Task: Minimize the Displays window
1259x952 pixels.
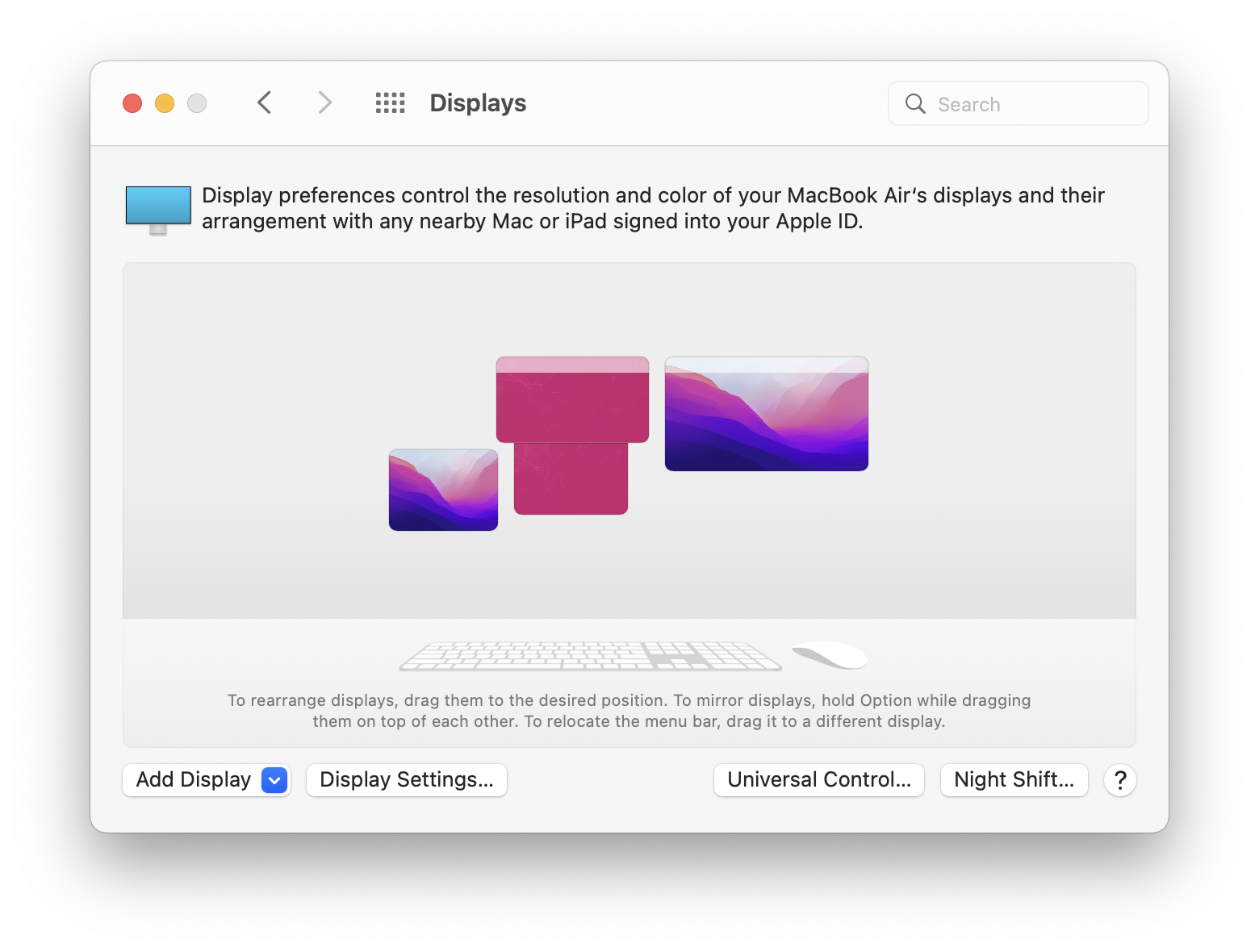Action: (x=165, y=103)
